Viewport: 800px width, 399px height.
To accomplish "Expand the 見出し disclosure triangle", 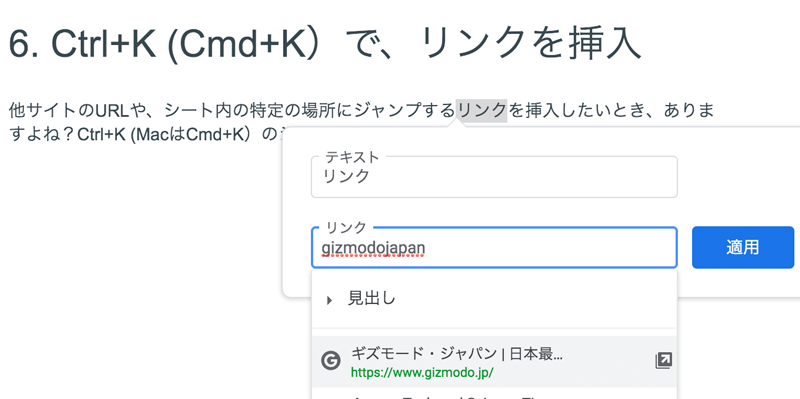I will tap(329, 301).
